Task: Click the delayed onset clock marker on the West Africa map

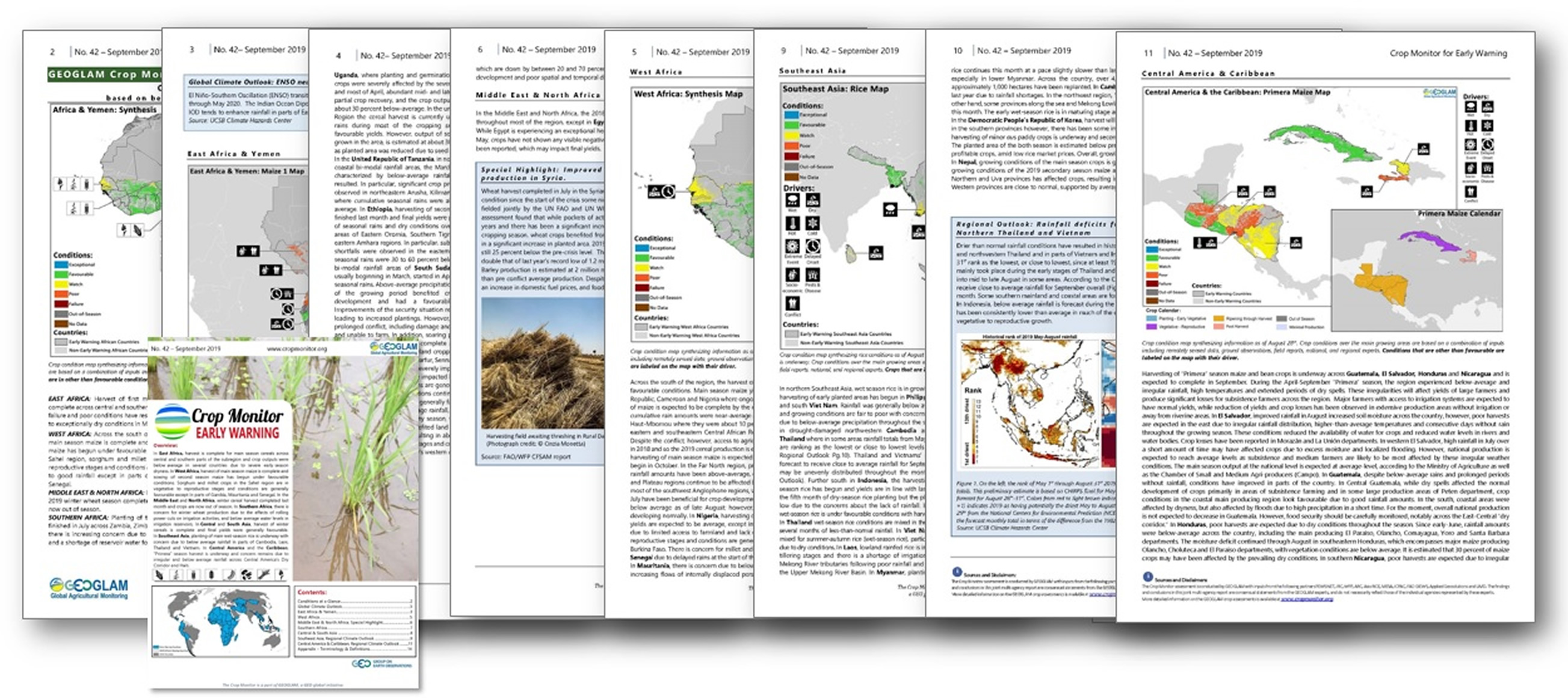Action: coord(668,192)
